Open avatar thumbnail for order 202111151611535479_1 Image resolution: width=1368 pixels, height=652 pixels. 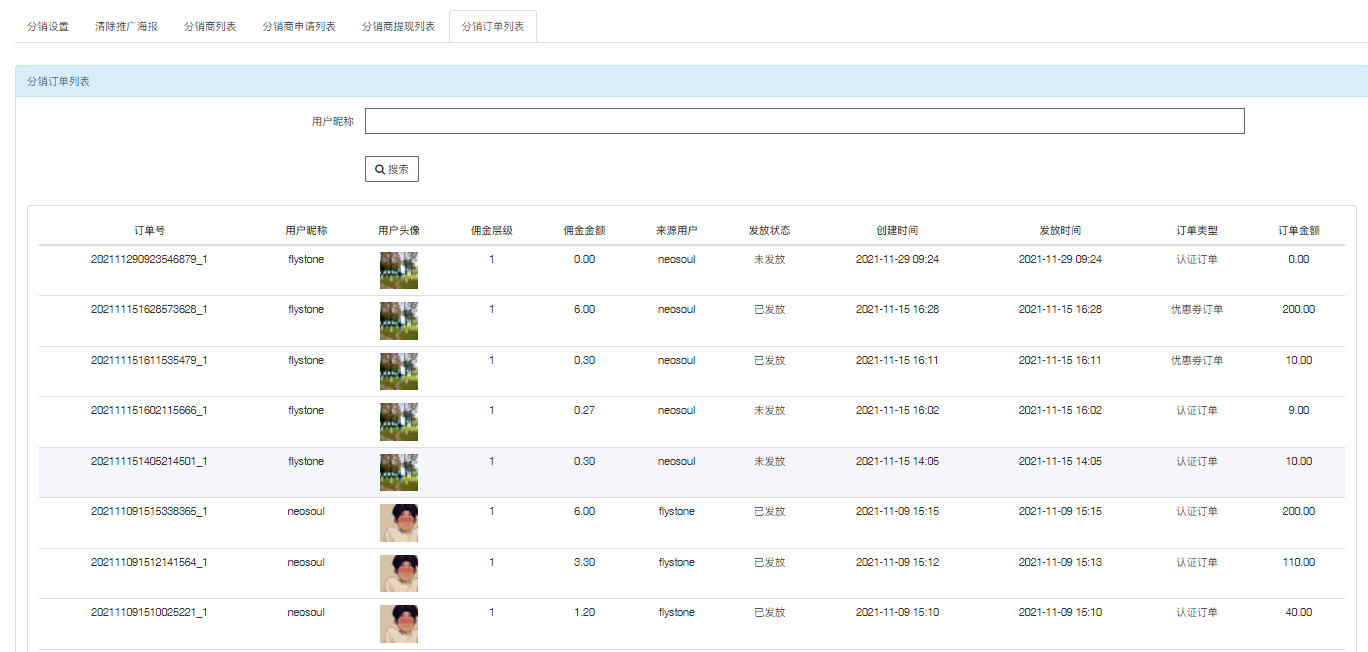(x=399, y=371)
